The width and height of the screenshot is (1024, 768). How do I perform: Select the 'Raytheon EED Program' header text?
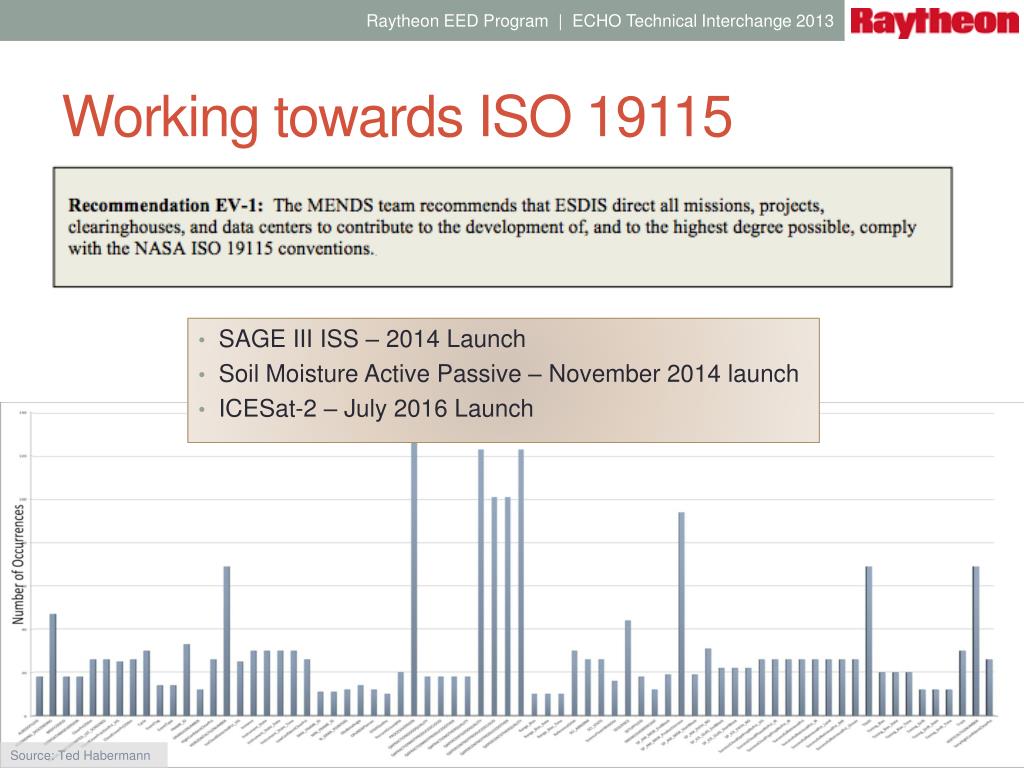(457, 21)
